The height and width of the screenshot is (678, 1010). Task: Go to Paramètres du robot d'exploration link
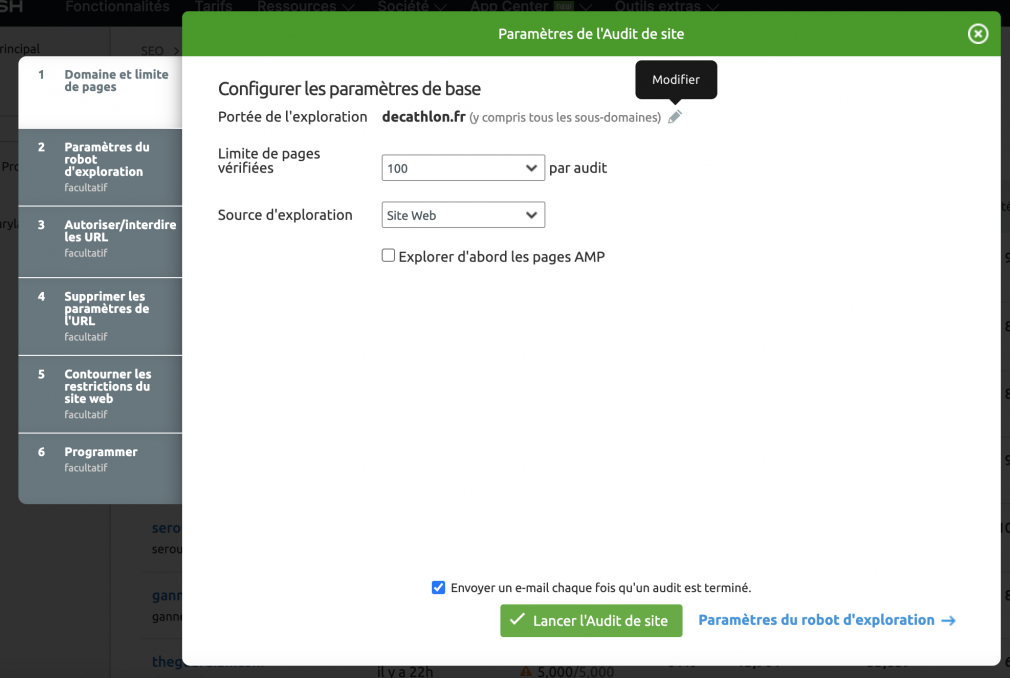pyautogui.click(x=826, y=620)
